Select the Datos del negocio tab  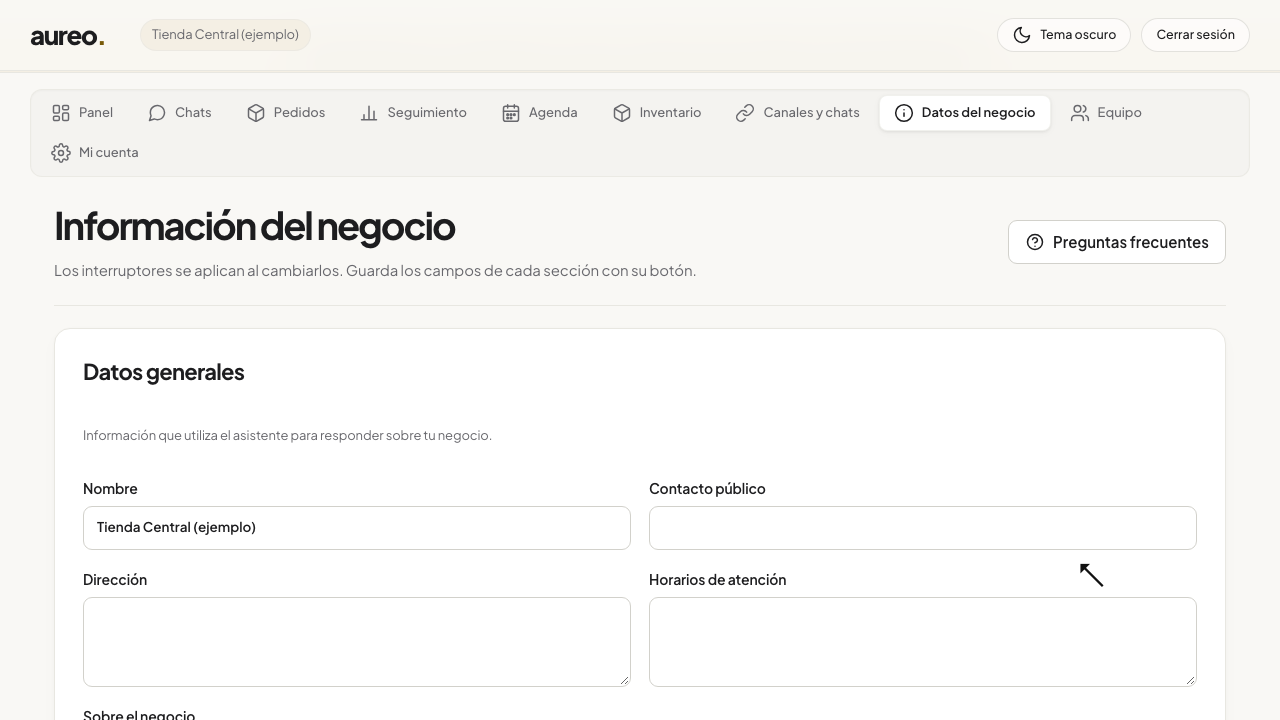pos(965,113)
